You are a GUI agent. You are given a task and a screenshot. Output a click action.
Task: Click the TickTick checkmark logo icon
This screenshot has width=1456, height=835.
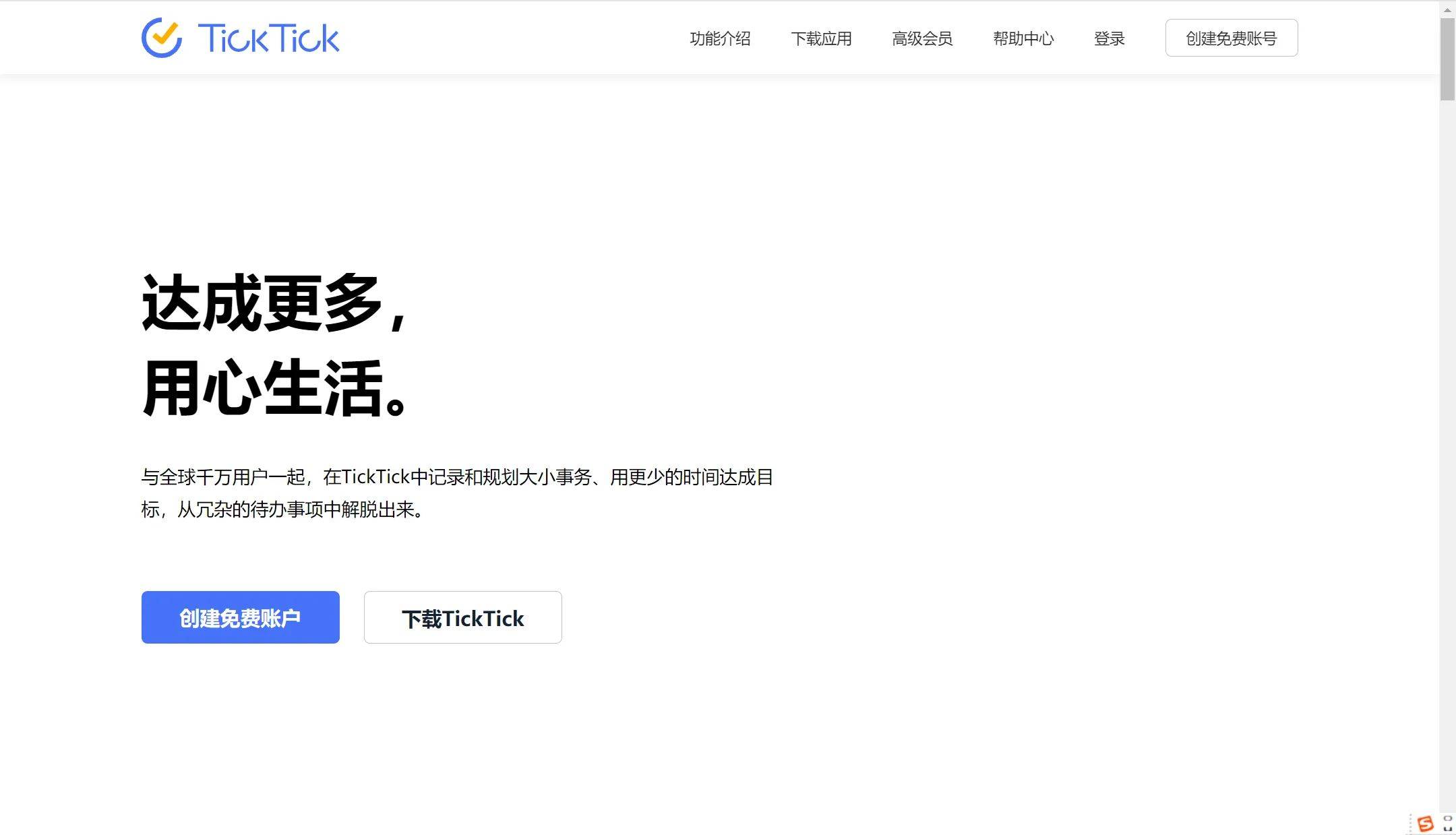(x=162, y=38)
